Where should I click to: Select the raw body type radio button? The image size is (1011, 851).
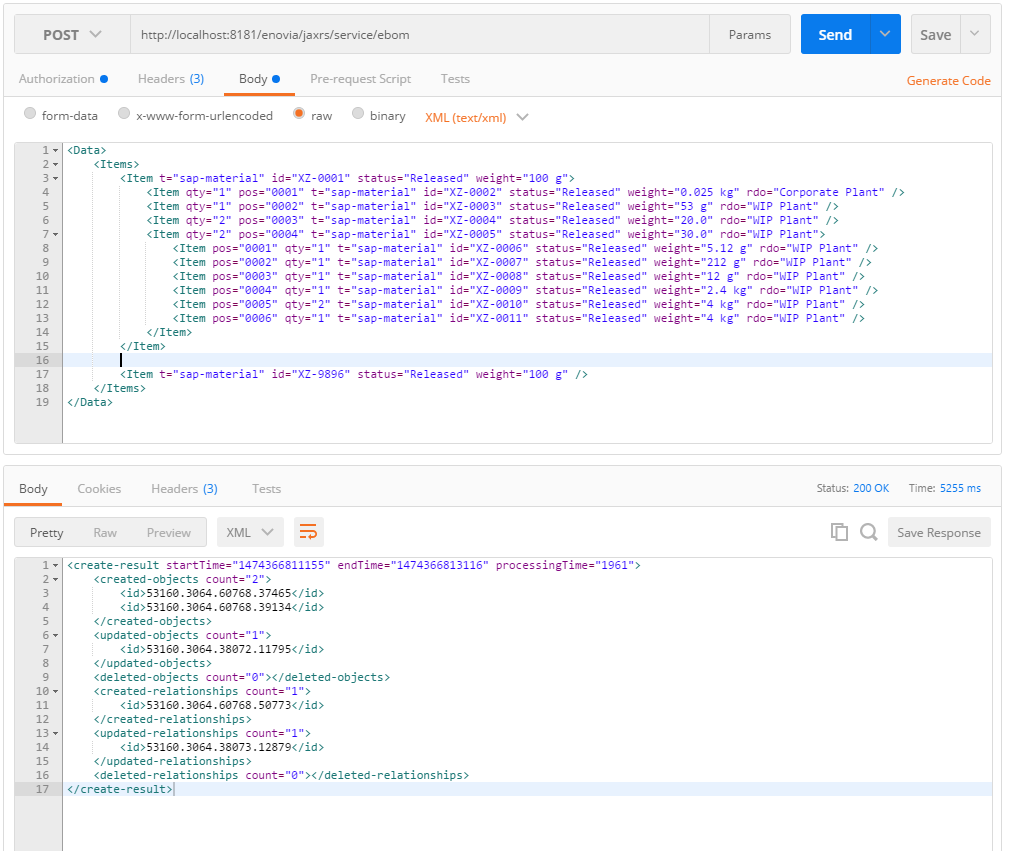(299, 115)
